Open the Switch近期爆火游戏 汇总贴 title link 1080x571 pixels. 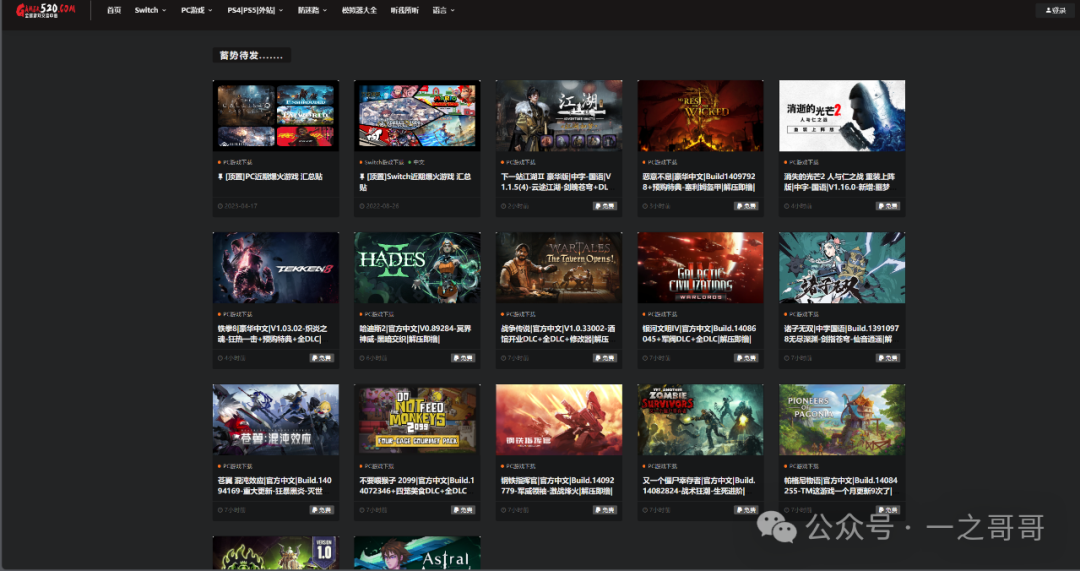tap(415, 182)
